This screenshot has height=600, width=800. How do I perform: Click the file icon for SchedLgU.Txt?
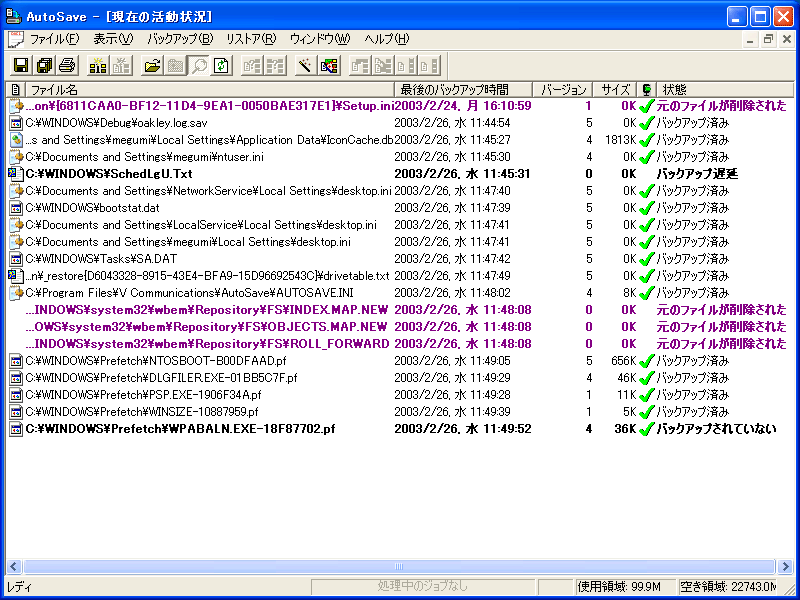(x=16, y=174)
